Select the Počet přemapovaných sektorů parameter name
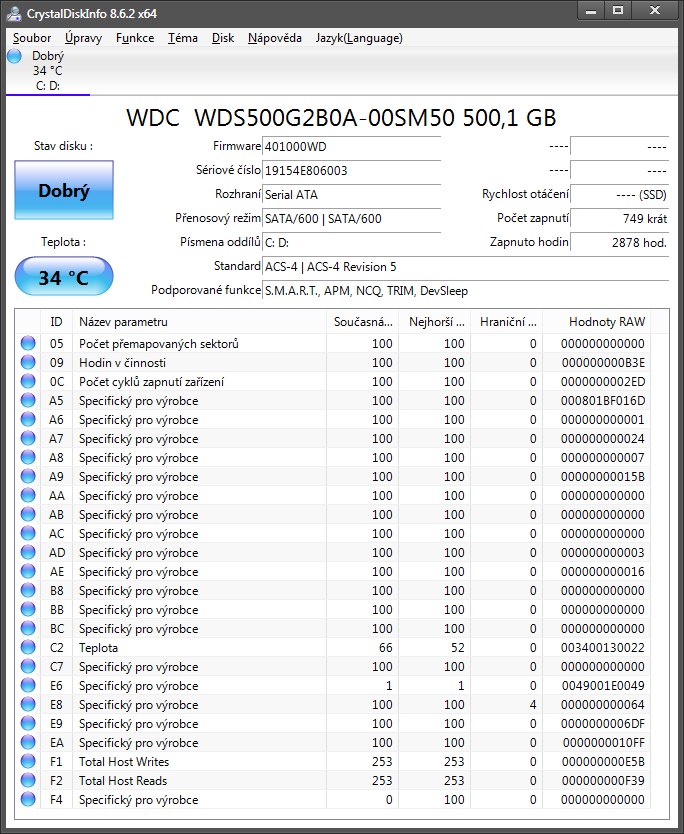Screen dimensions: 684x834 point(159,344)
